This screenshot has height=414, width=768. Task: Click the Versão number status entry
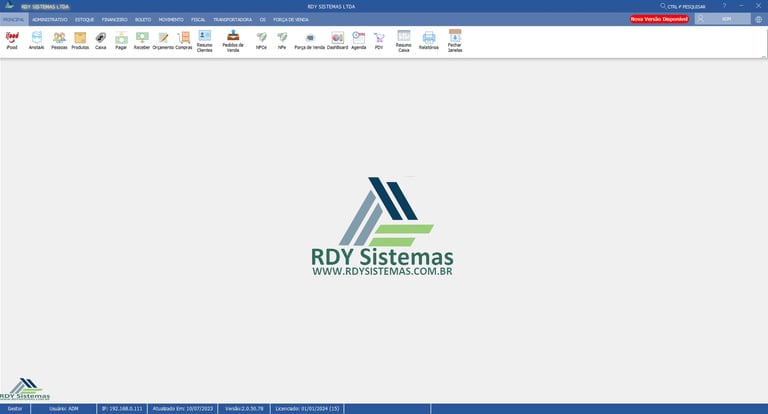pos(244,409)
